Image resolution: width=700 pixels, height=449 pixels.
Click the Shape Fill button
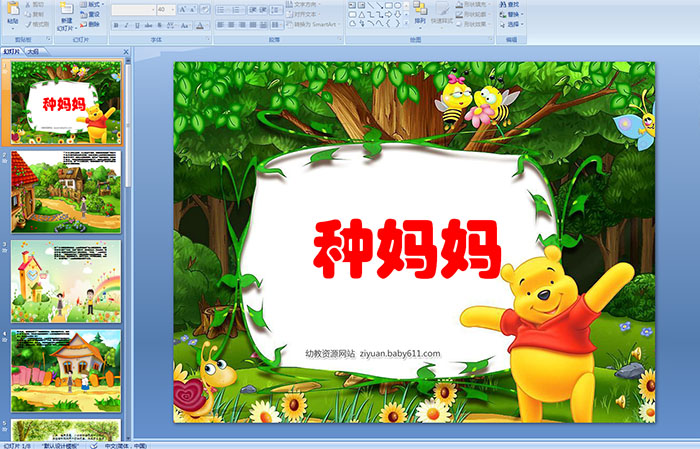[470, 4]
